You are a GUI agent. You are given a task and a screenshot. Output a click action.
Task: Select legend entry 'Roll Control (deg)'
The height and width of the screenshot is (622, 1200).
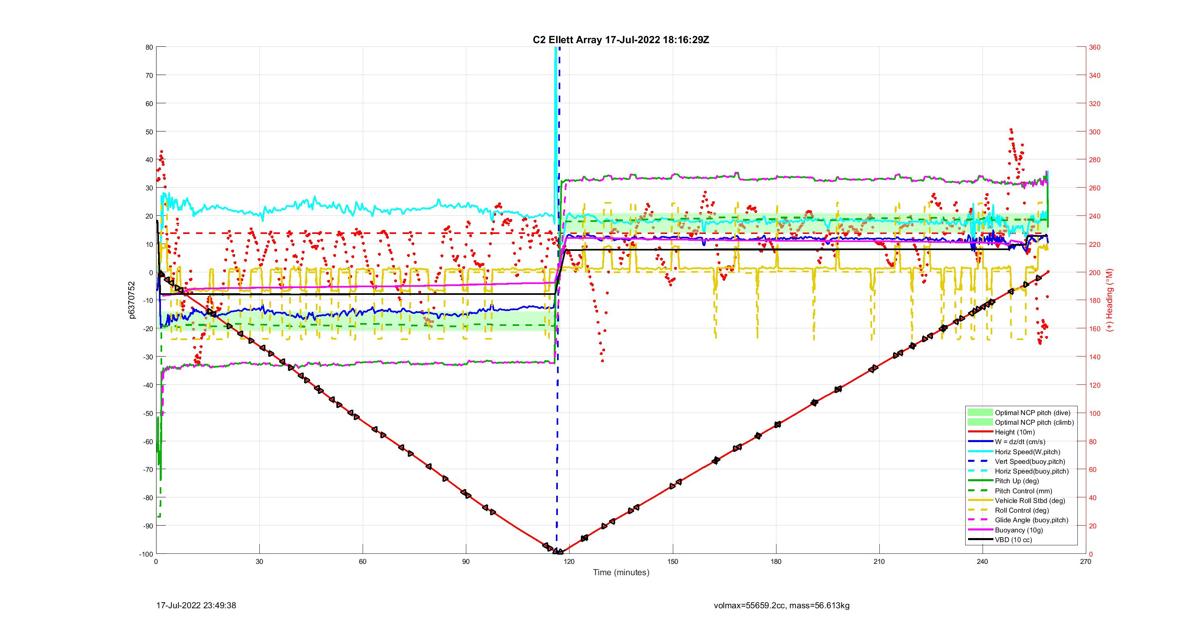[x=1024, y=510]
